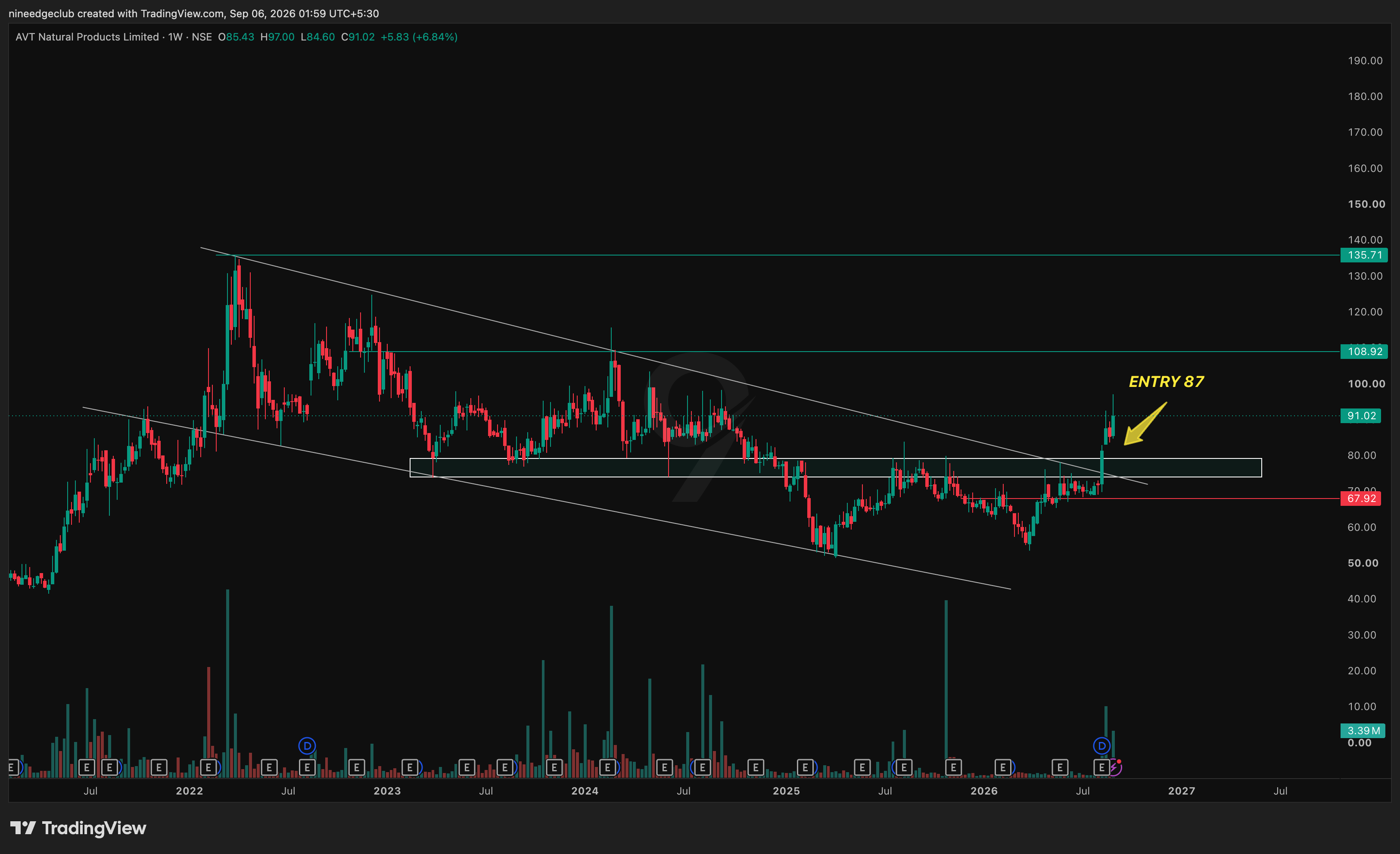
Task: Select the ENTRY 87 text annotation
Action: 1166,382
